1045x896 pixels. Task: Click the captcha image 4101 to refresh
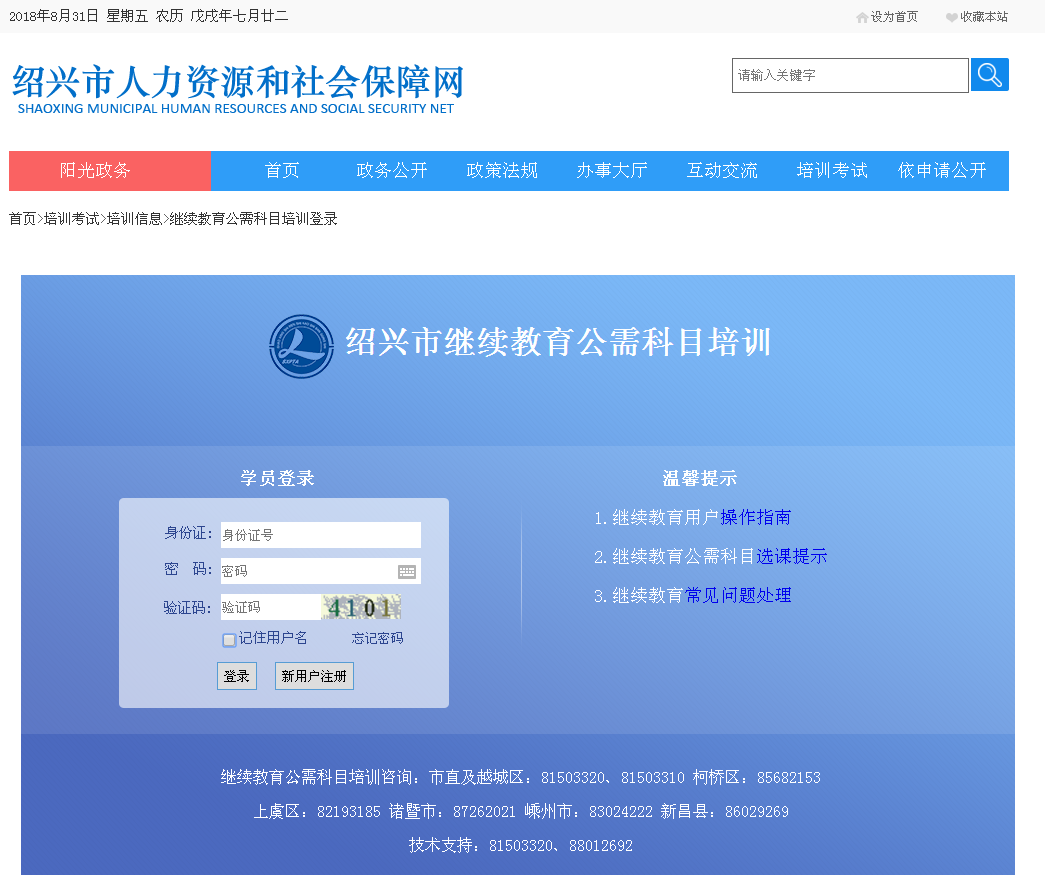(361, 607)
